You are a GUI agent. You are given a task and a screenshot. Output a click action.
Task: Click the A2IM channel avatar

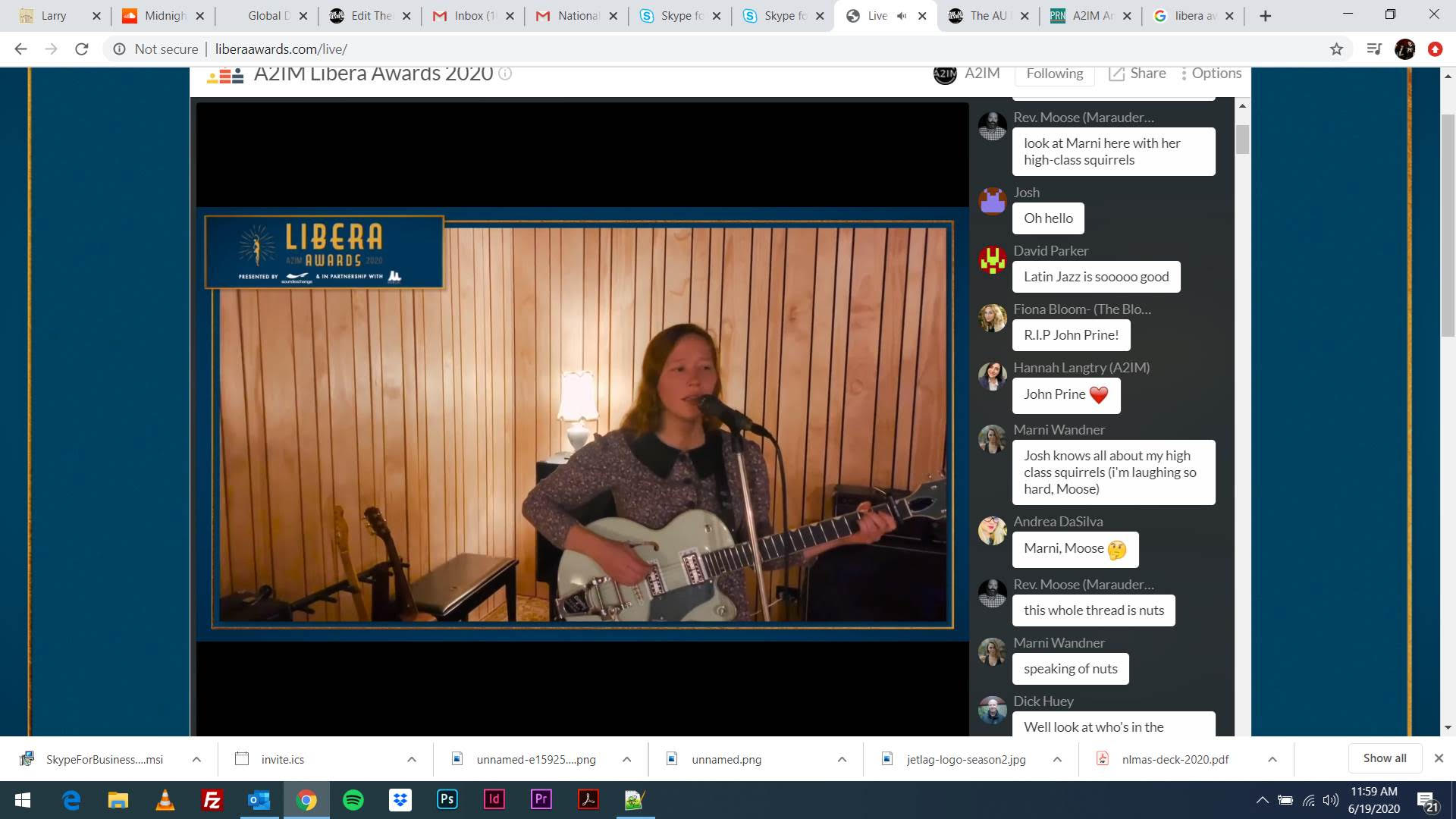945,74
